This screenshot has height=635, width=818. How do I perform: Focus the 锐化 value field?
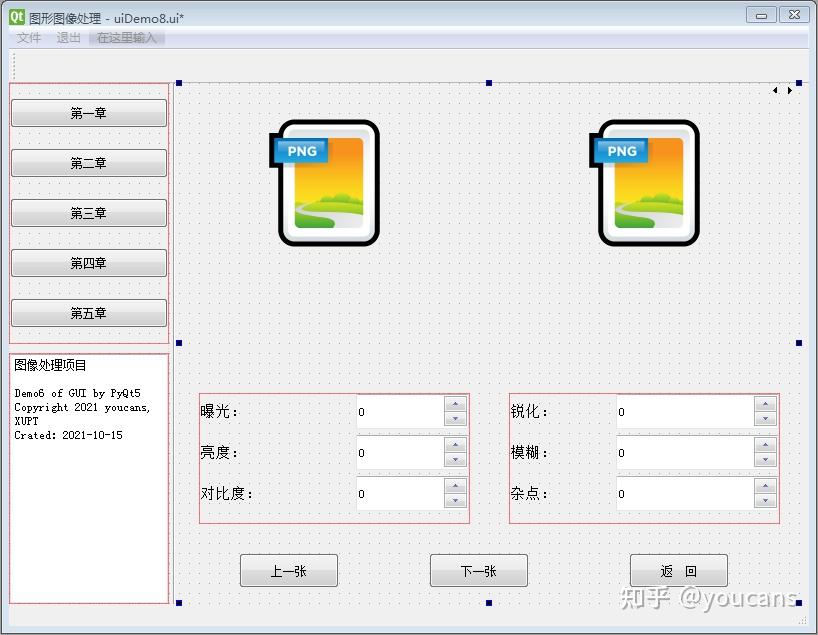pyautogui.click(x=685, y=412)
